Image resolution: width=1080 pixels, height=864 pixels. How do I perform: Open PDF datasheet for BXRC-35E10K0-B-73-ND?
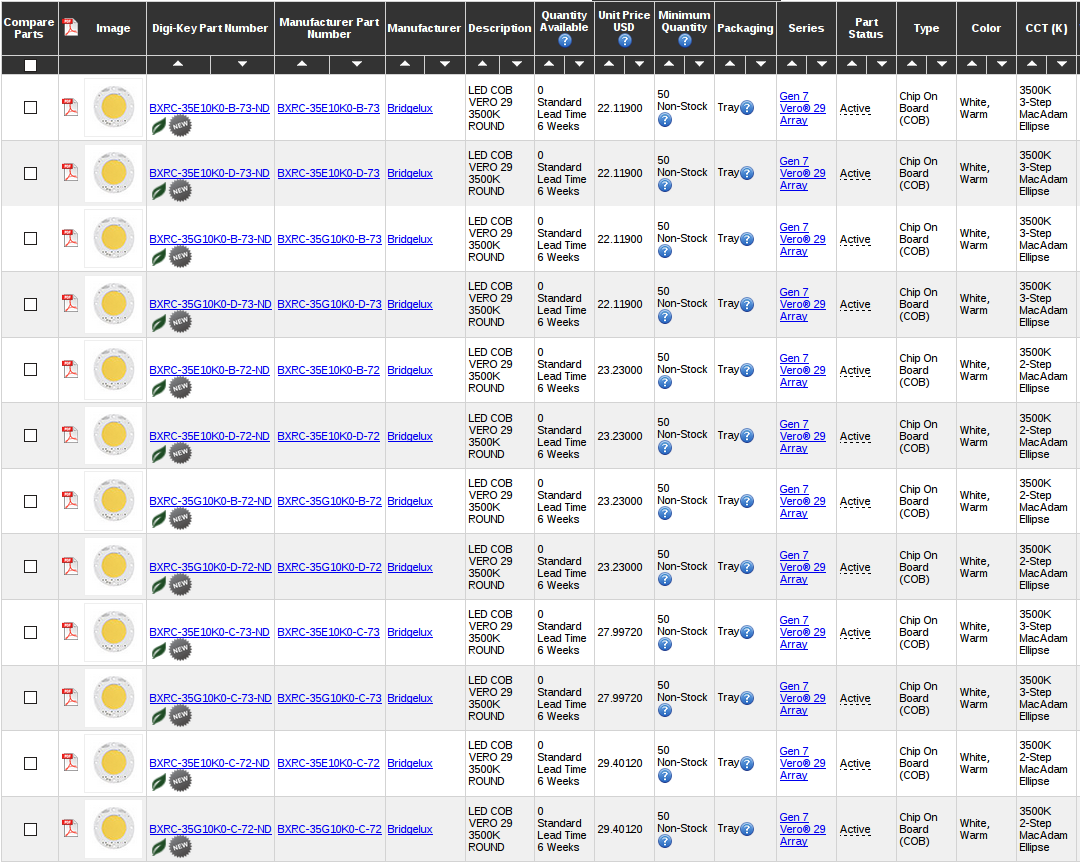pos(70,107)
